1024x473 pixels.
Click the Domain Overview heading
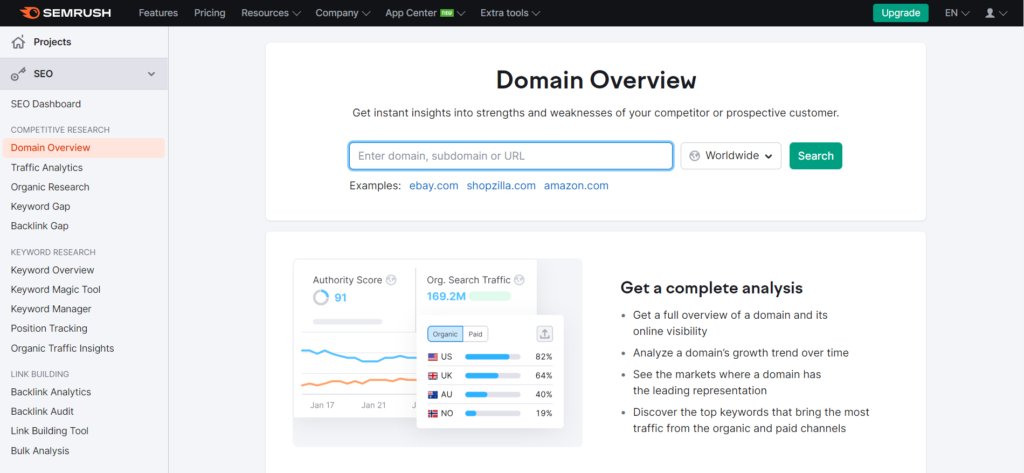point(596,80)
